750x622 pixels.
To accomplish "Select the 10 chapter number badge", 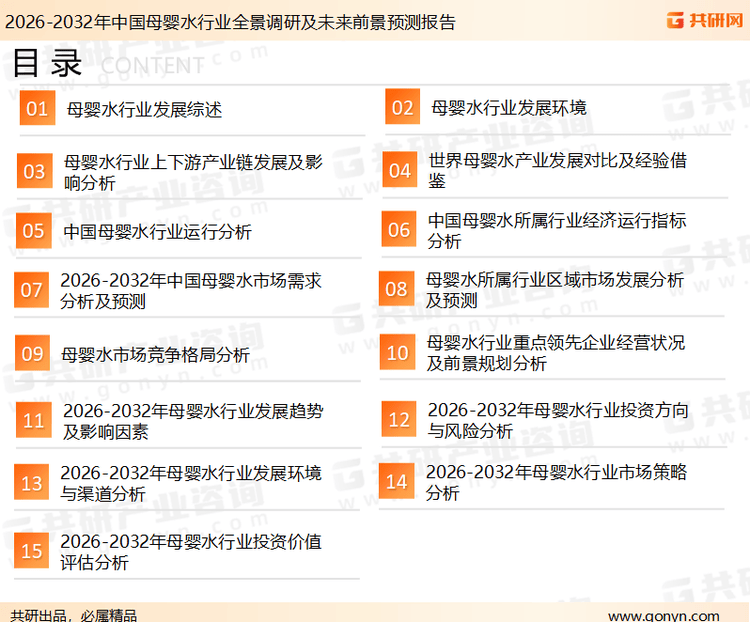I will [398, 352].
